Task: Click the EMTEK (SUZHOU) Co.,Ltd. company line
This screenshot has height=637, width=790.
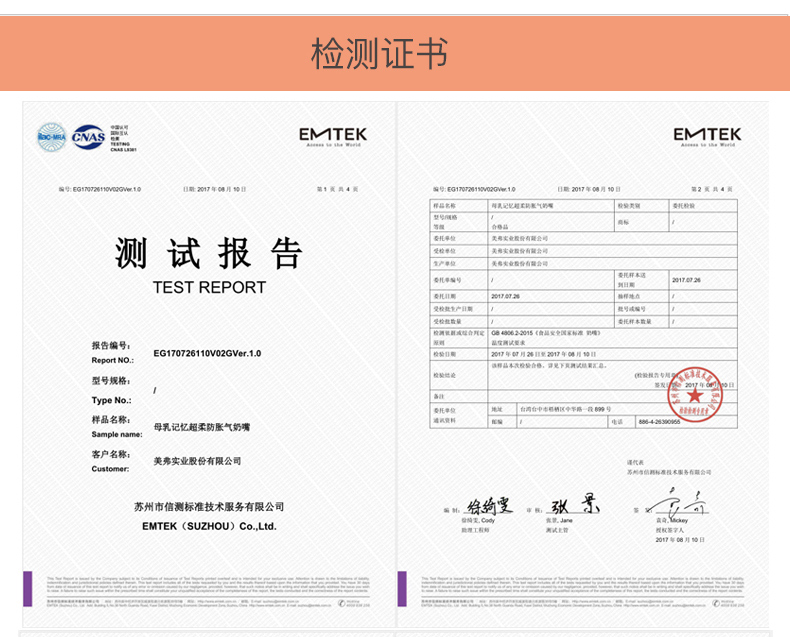Action: click(x=209, y=525)
